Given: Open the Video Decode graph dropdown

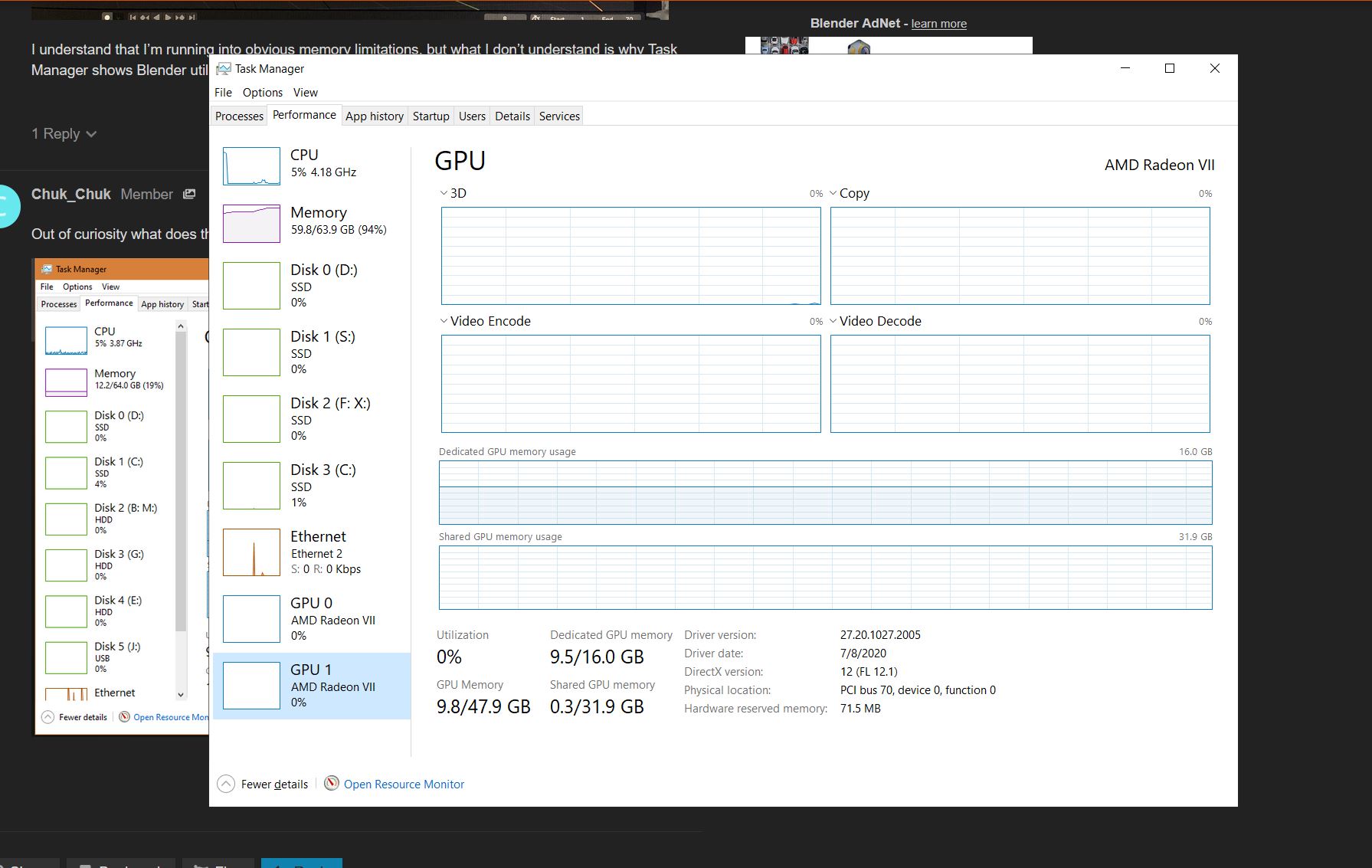Looking at the screenshot, I should pos(875,321).
